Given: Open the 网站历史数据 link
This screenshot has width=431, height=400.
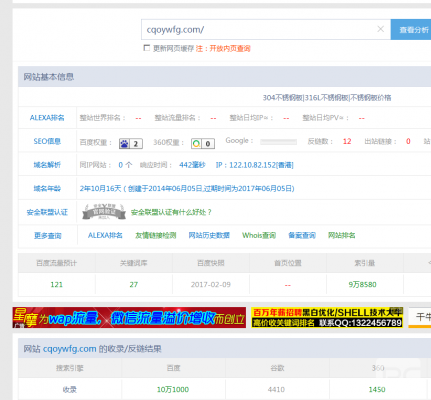Looking at the screenshot, I should [209, 235].
